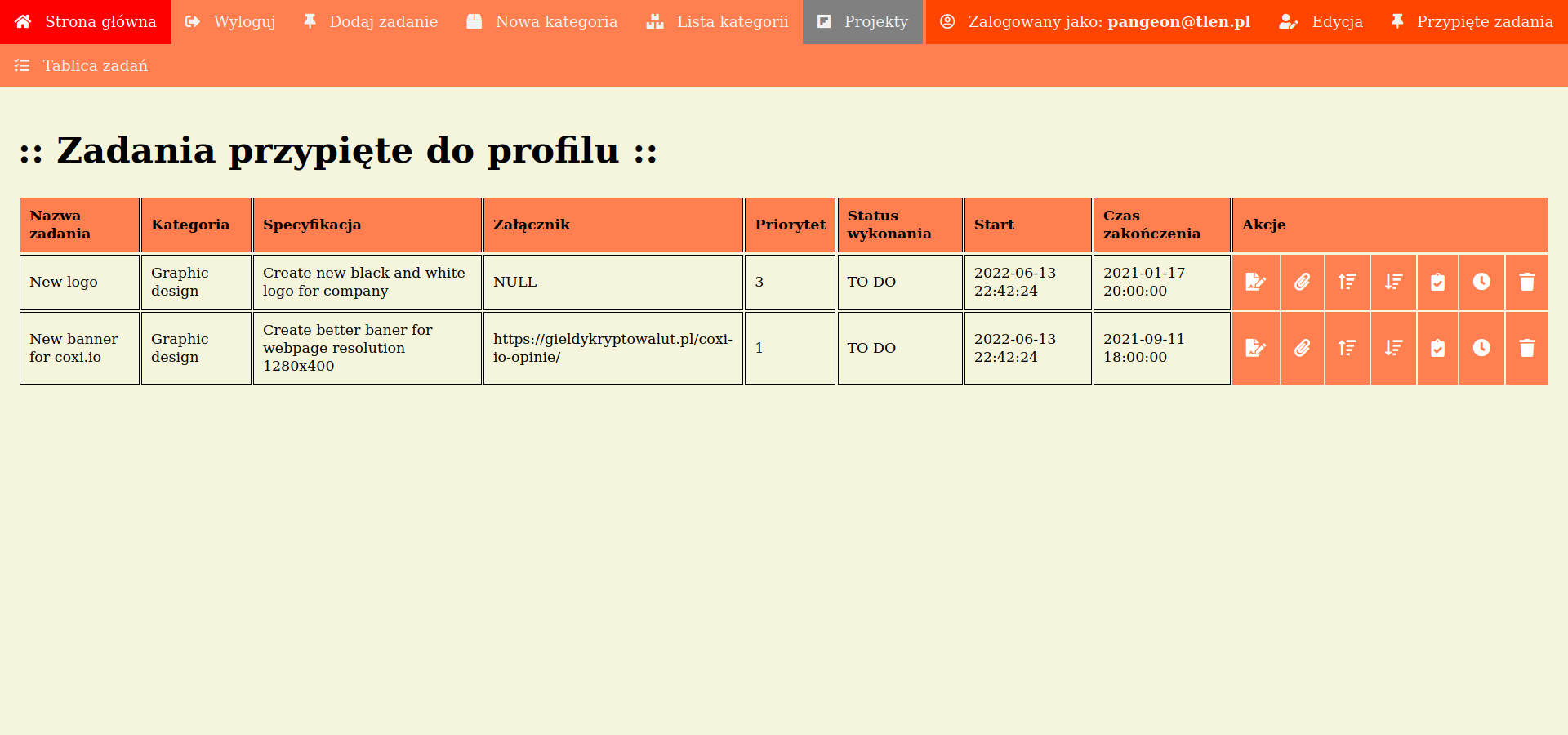
Task: Click the logged-in user pangeon@tlen.pl
Action: 1095,22
